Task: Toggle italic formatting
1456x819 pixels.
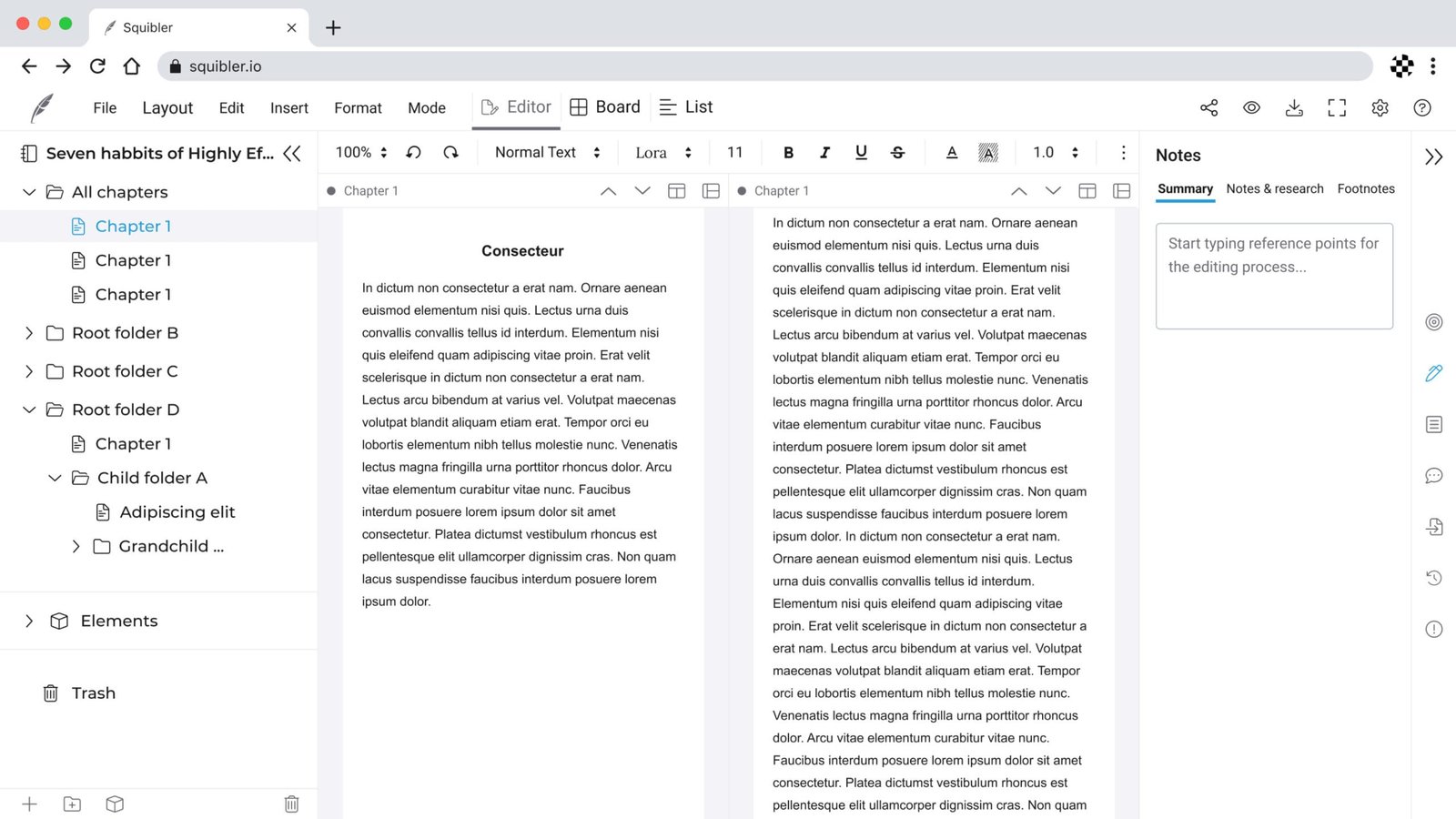Action: [824, 152]
